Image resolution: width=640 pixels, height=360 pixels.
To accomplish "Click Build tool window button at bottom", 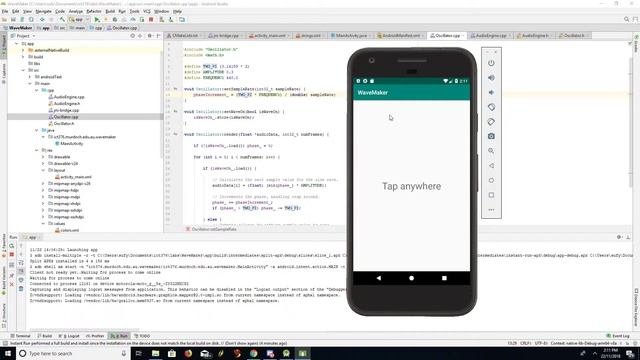I will pyautogui.click(x=45, y=336).
